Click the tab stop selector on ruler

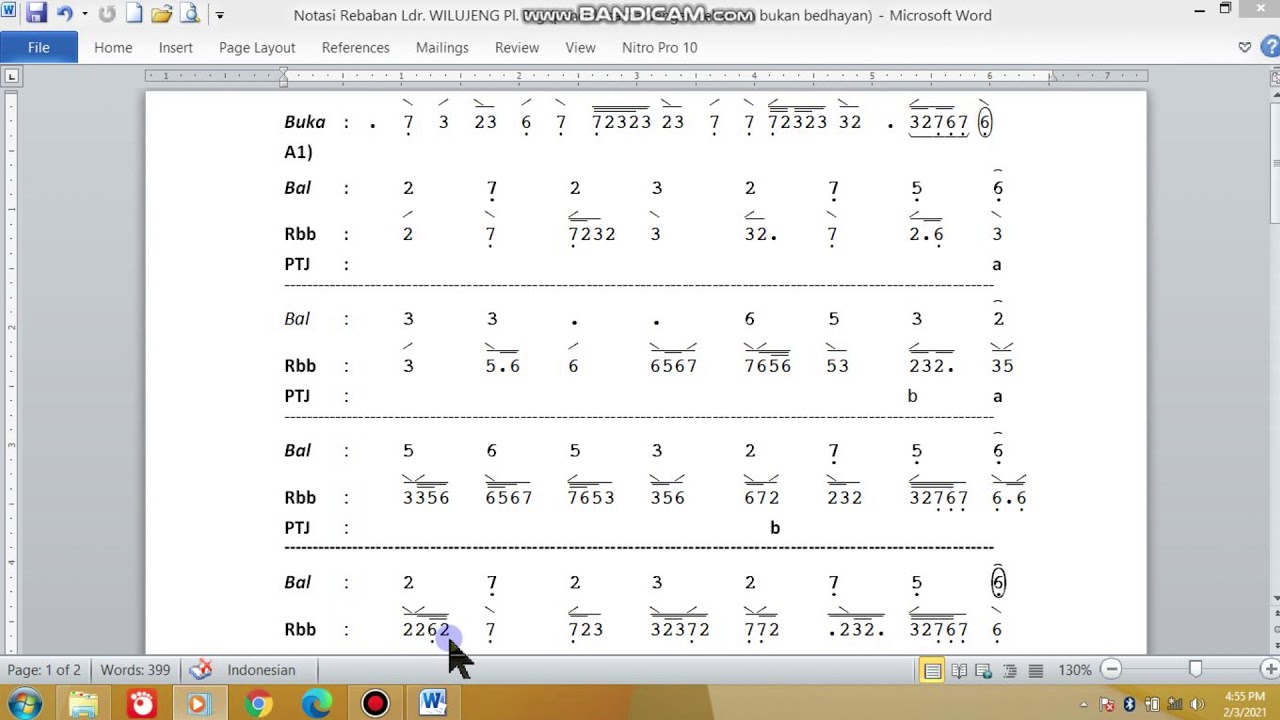click(11, 76)
